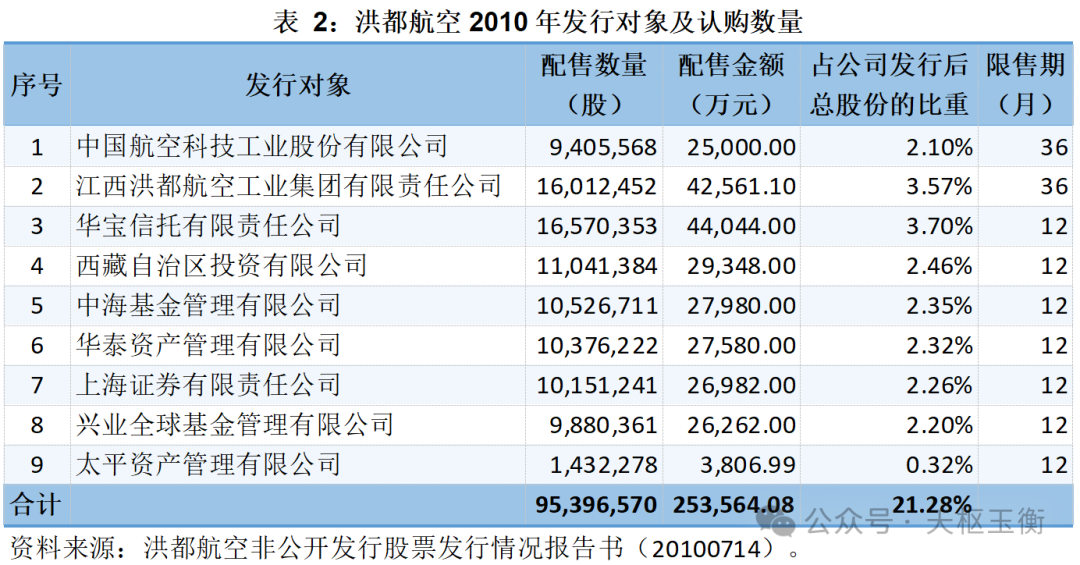Select the 中国航空科技工业股份有限公司 cell
Viewport: 1080px width, 565px height.
(262, 147)
